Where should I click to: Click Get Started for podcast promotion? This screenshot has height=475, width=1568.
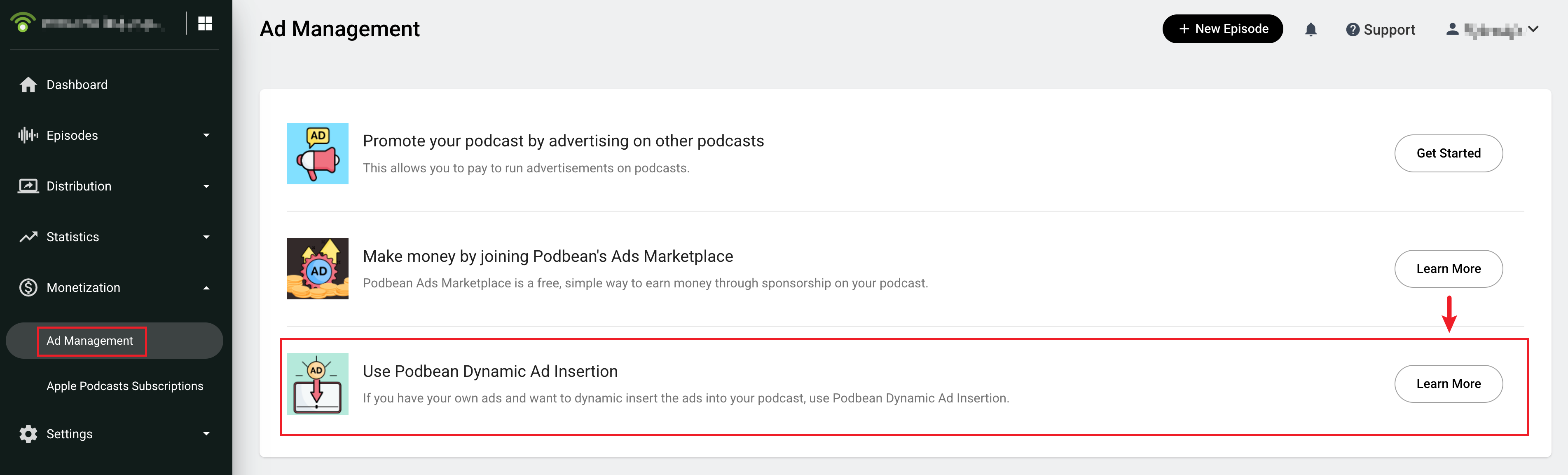(x=1448, y=153)
